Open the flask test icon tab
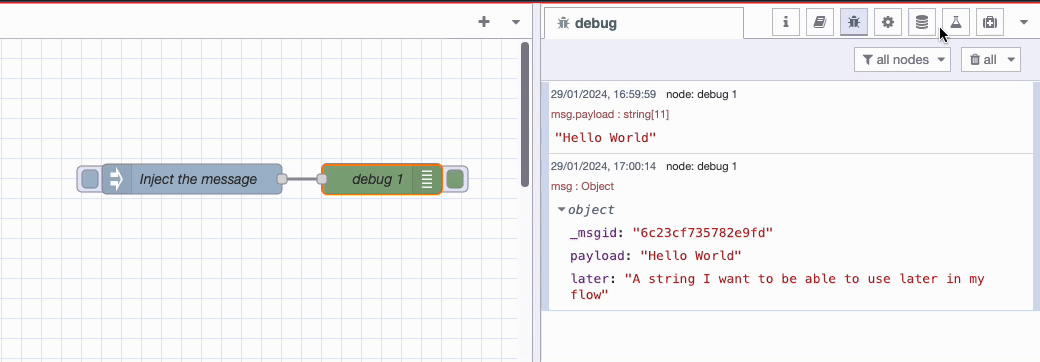 coord(955,23)
